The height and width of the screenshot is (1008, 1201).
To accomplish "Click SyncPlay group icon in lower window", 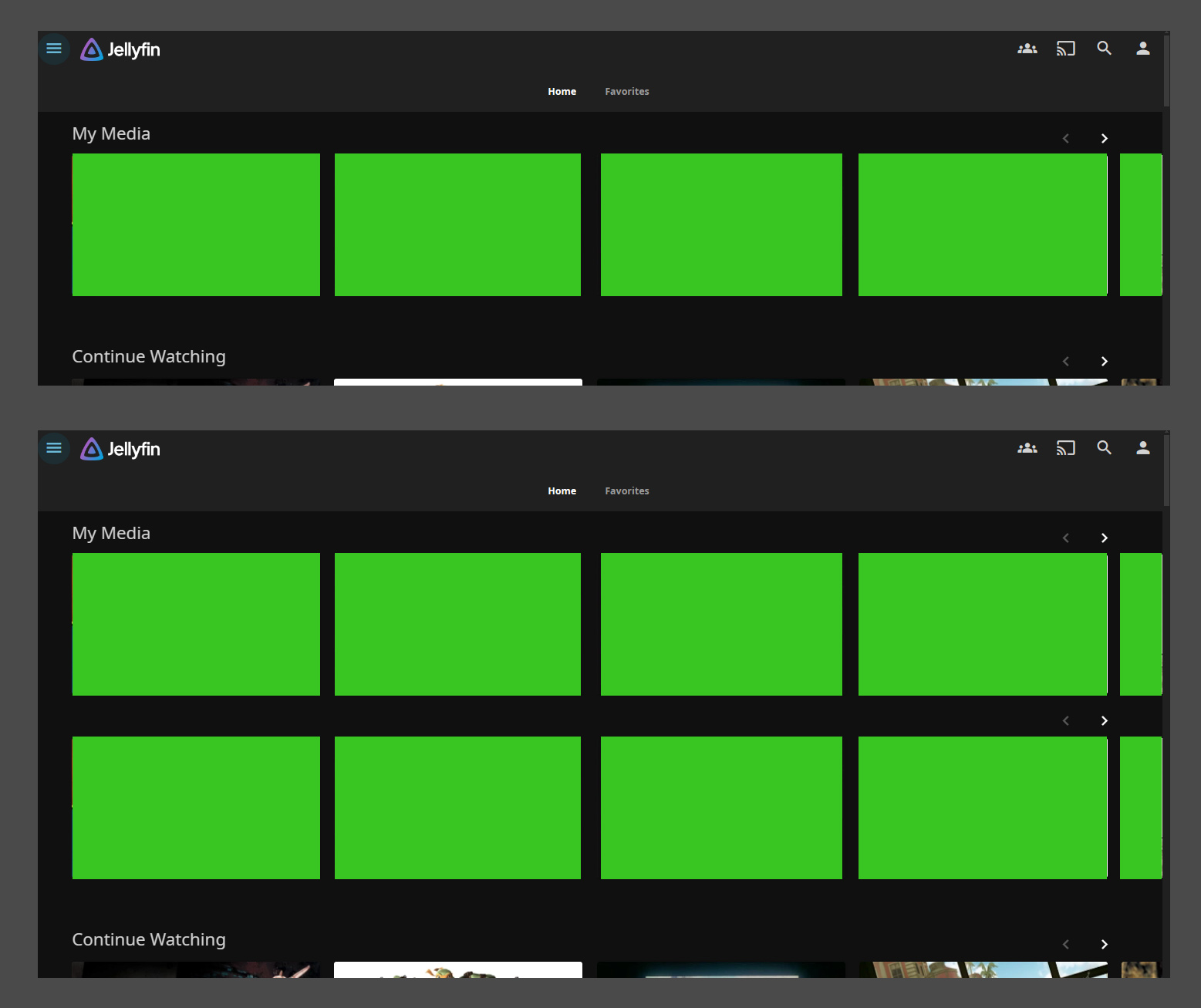I will click(1027, 448).
